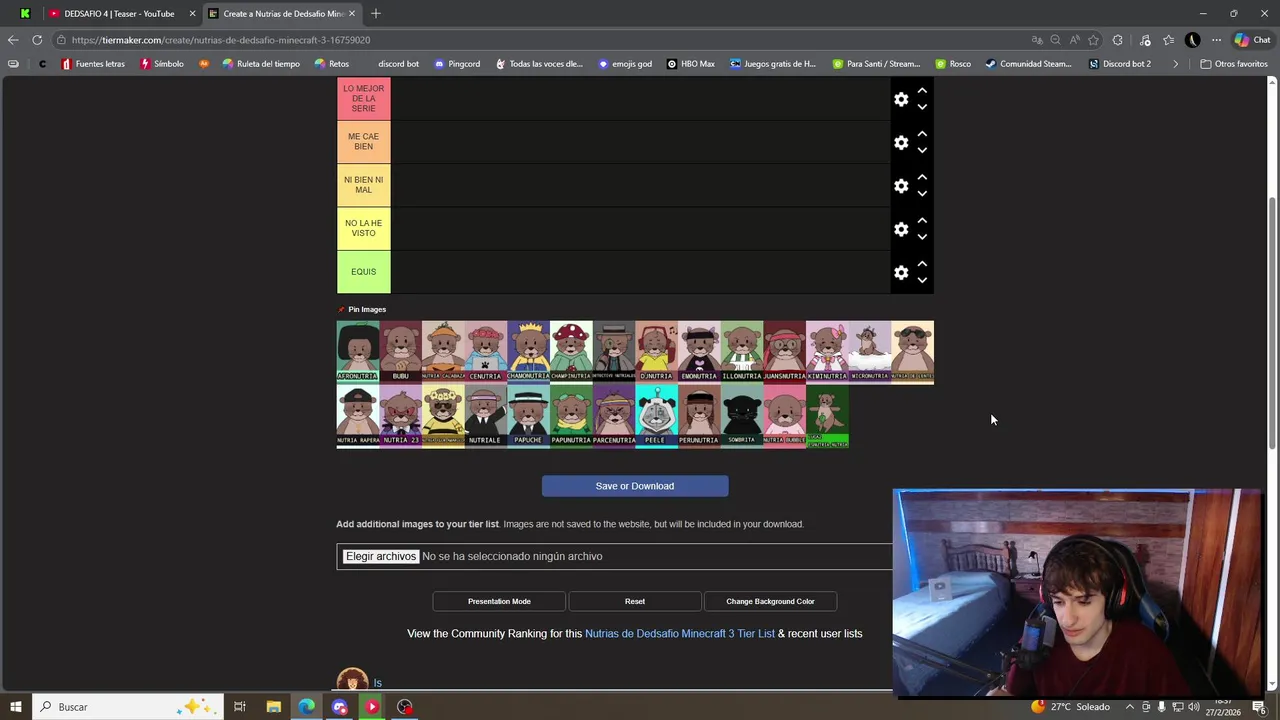Image resolution: width=1280 pixels, height=720 pixels.
Task: Select the NUTRIA BUBBLE image
Action: coord(784,416)
